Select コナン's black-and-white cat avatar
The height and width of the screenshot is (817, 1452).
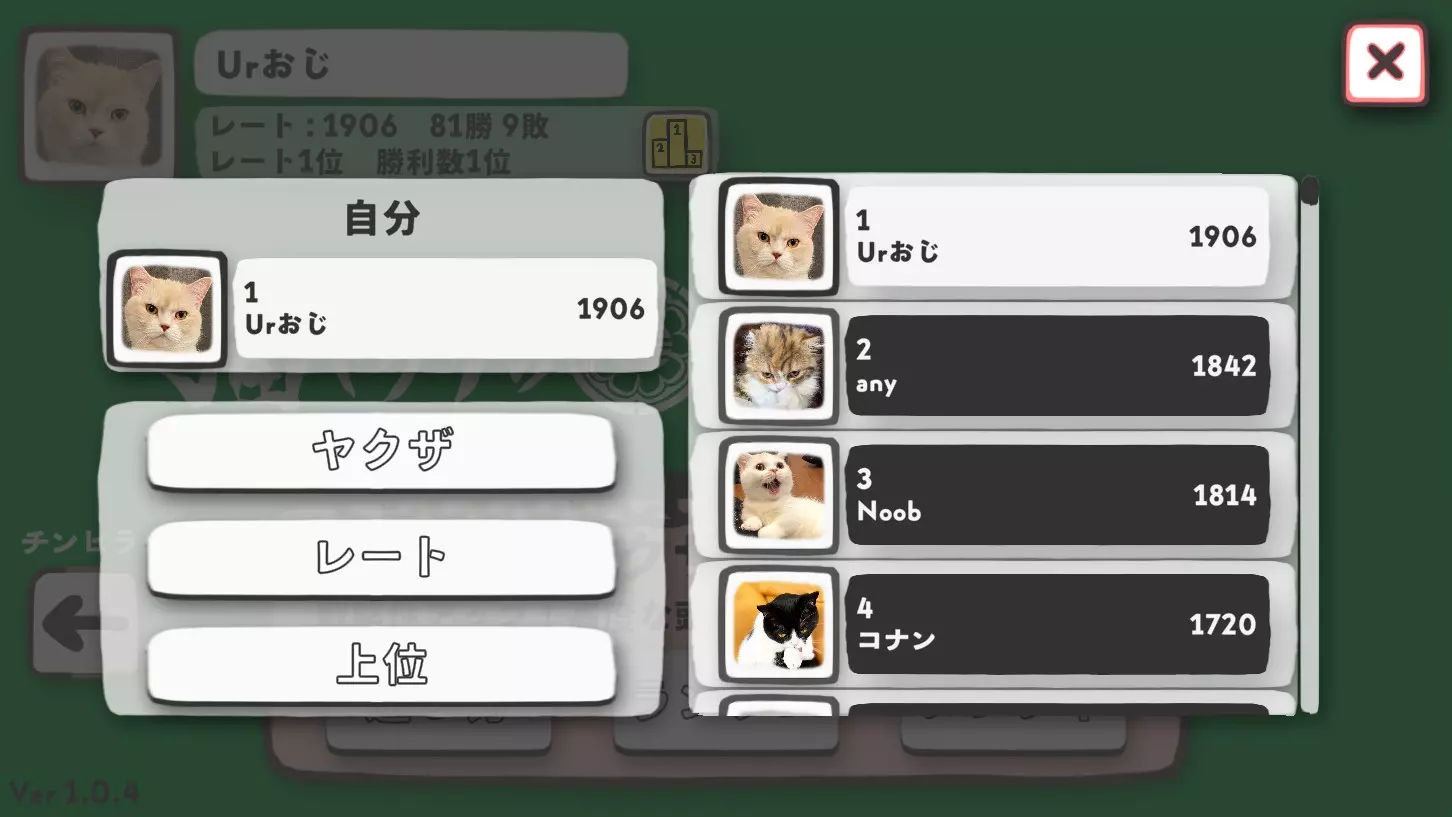pos(778,624)
